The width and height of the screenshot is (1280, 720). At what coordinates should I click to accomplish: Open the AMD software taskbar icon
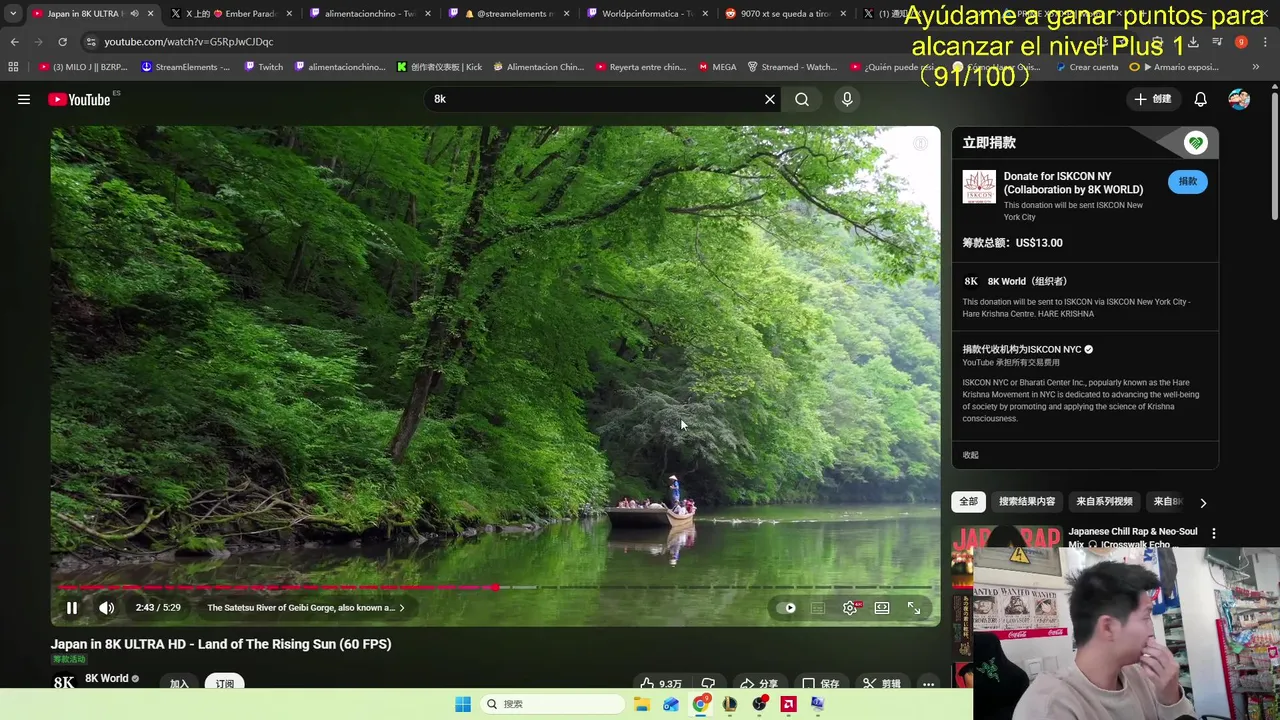click(788, 704)
